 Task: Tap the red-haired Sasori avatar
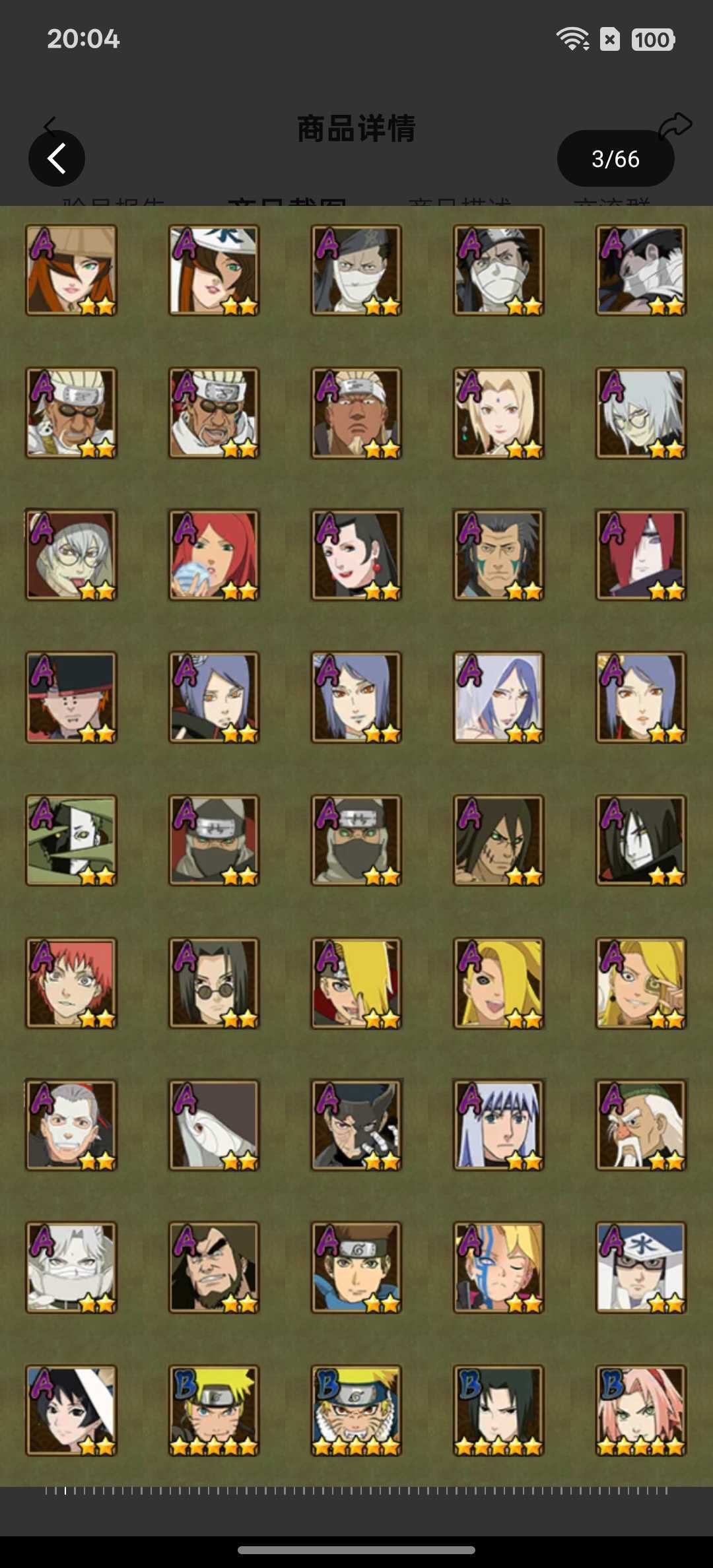[x=71, y=983]
